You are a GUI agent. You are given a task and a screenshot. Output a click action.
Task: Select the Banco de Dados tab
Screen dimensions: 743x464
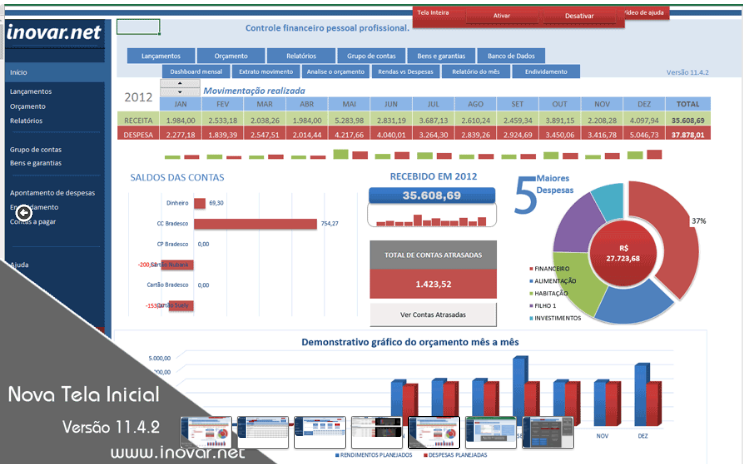point(511,56)
